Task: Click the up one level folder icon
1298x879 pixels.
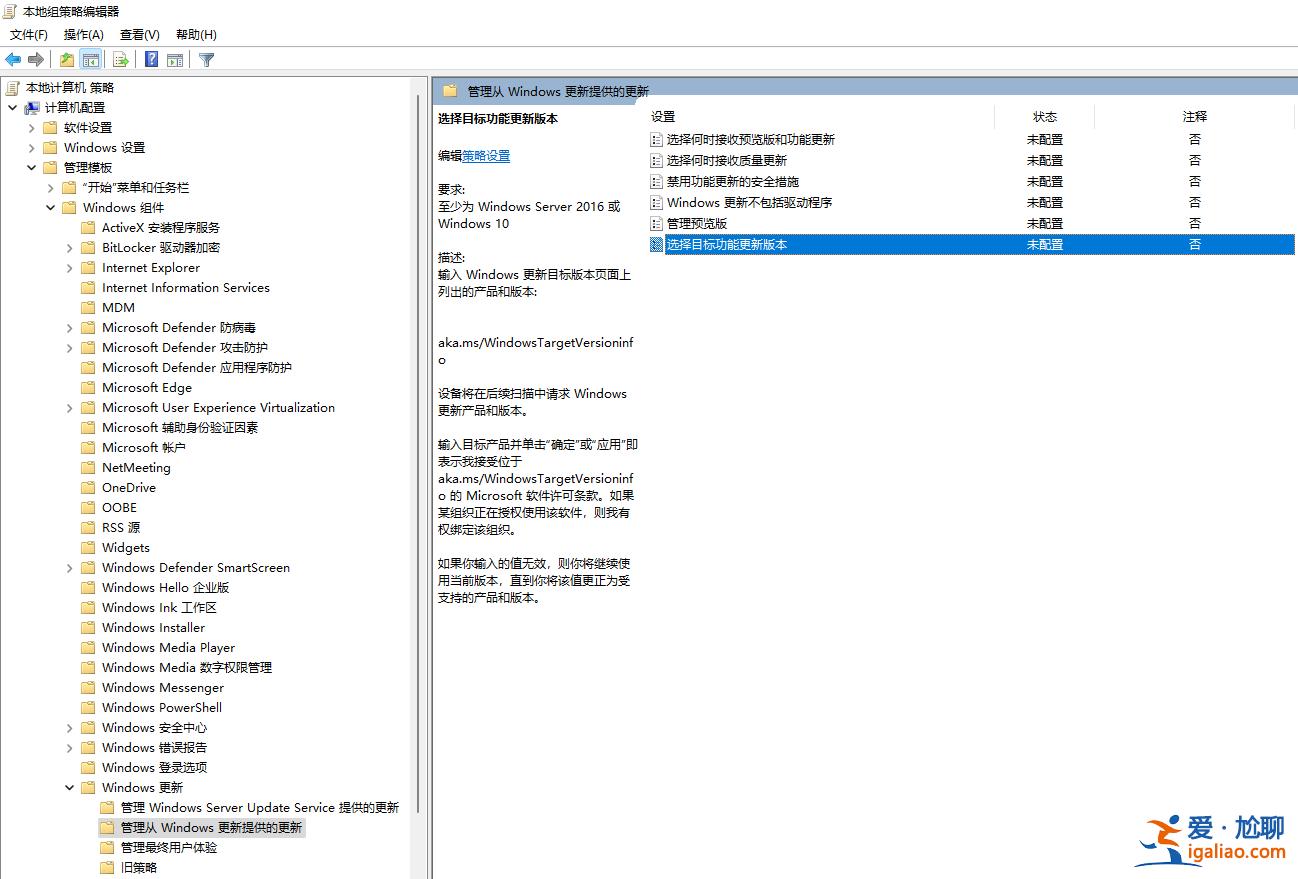Action: click(66, 59)
